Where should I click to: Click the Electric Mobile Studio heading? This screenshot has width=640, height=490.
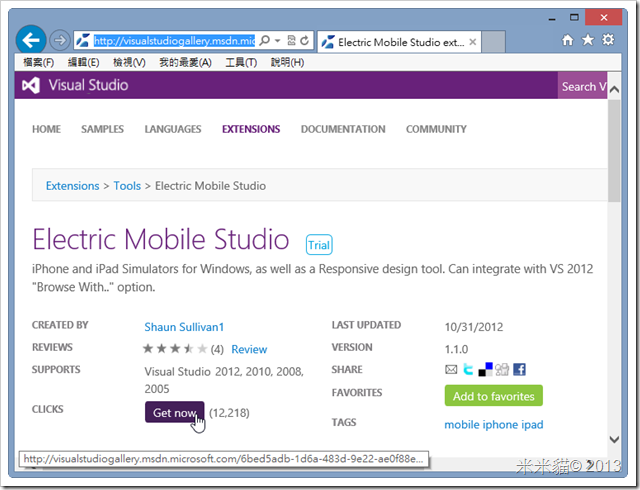tap(161, 239)
